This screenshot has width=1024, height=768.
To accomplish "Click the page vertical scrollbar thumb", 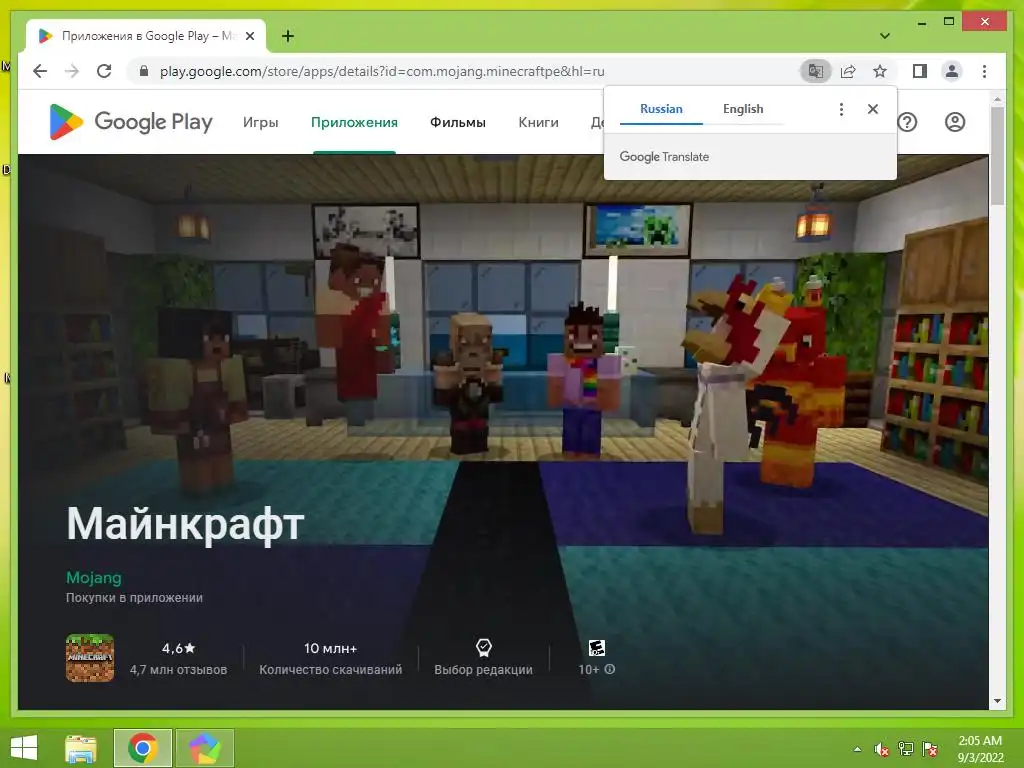I will [x=997, y=155].
